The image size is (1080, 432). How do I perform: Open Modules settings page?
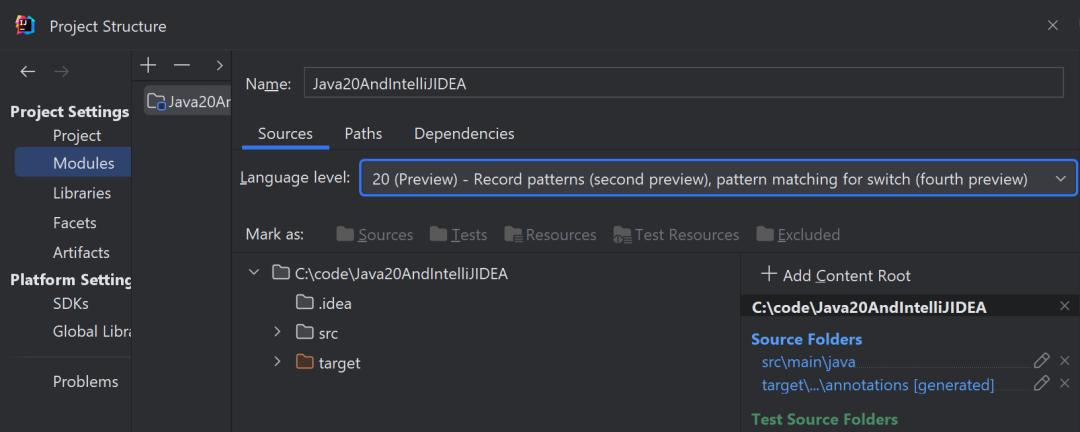(73, 163)
